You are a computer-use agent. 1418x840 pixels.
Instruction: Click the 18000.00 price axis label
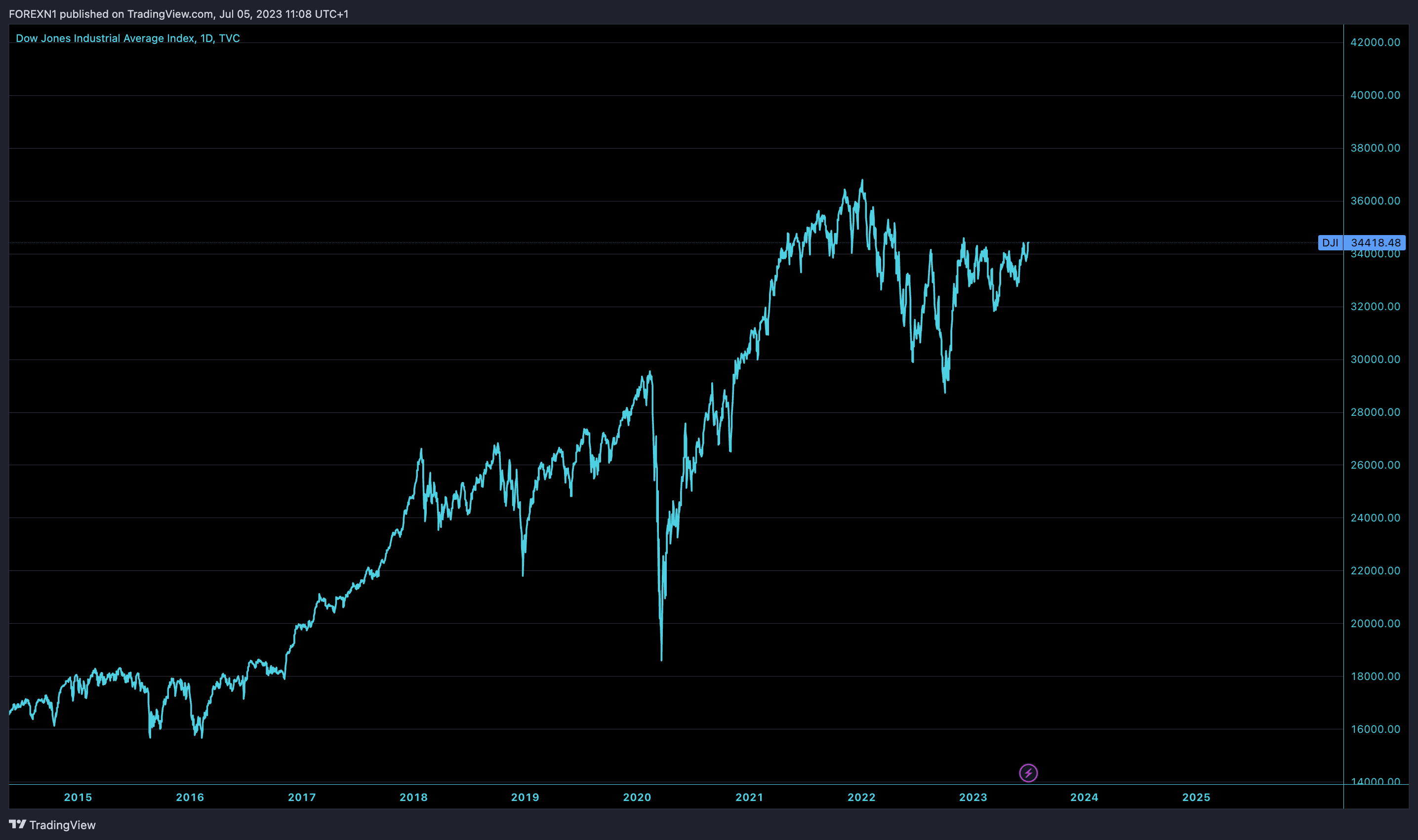pos(1376,677)
